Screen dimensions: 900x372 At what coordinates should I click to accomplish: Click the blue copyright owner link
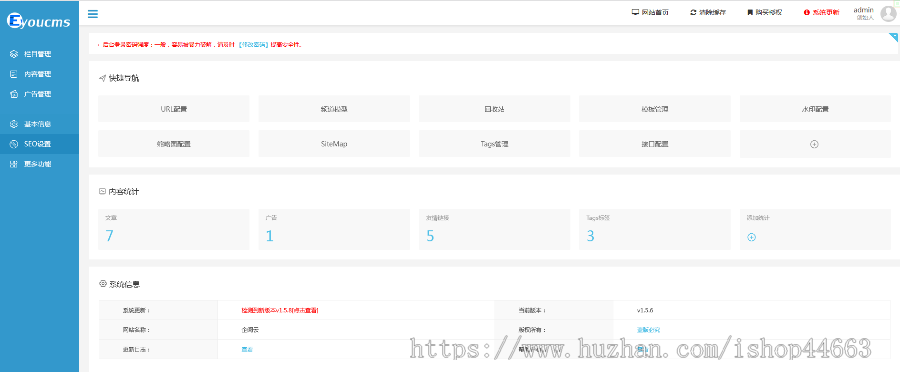[x=648, y=330]
